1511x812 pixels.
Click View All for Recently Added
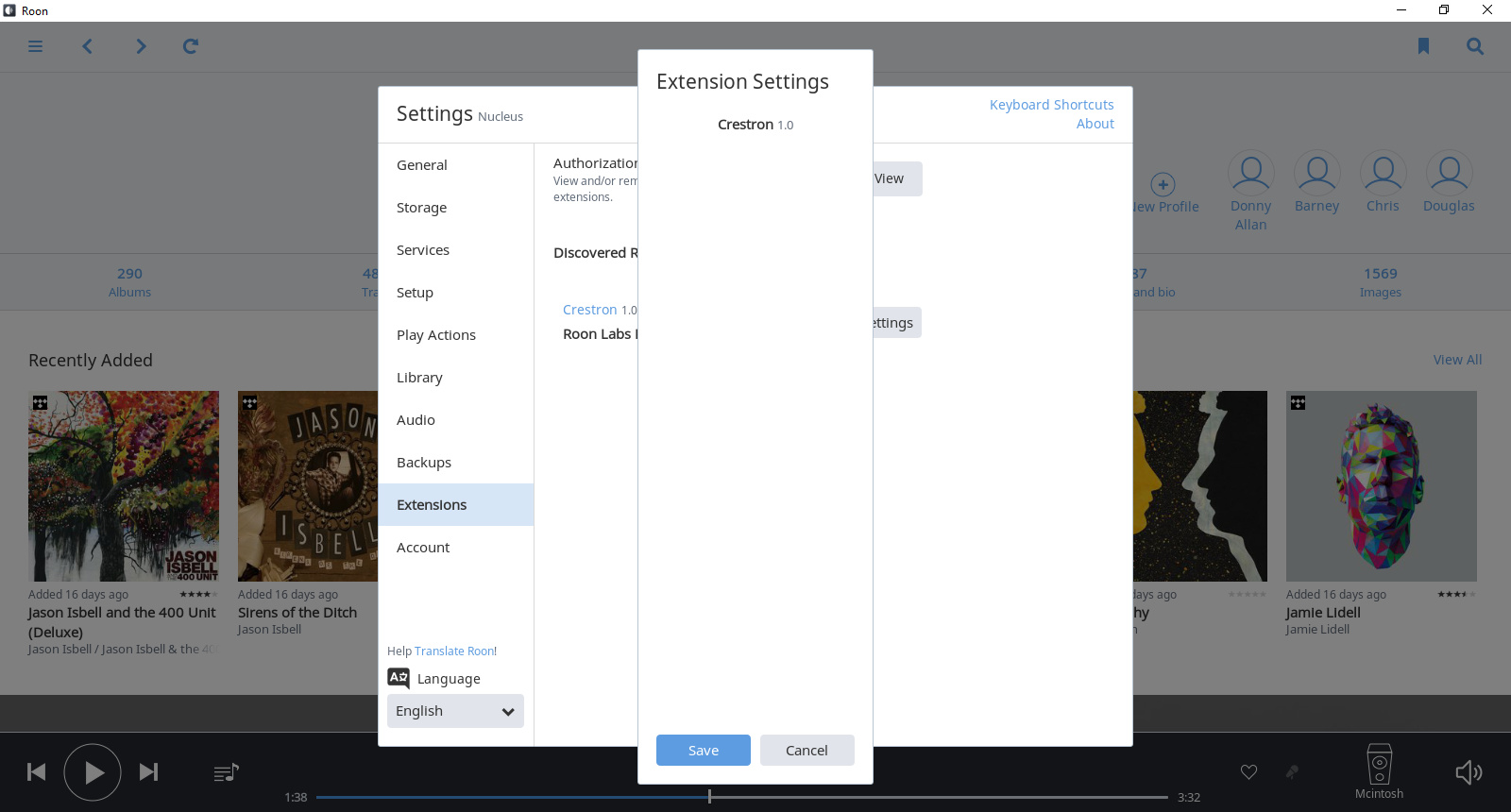coord(1457,360)
